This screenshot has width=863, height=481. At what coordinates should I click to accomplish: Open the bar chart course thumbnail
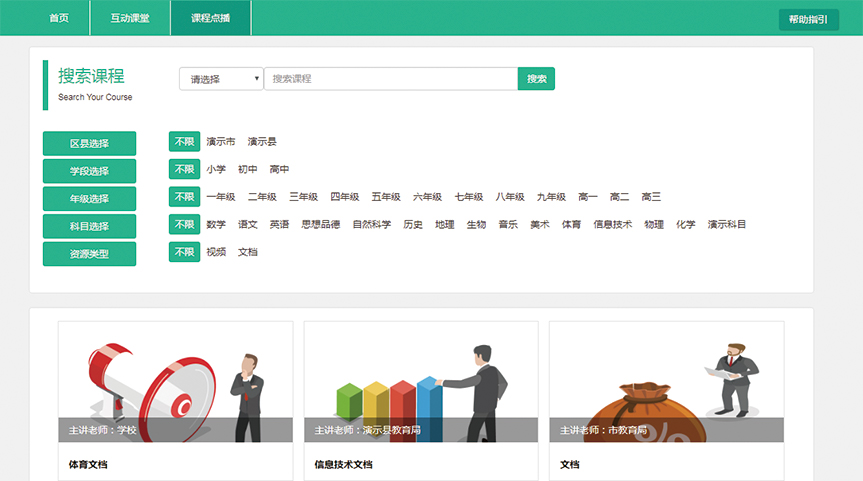(x=421, y=382)
